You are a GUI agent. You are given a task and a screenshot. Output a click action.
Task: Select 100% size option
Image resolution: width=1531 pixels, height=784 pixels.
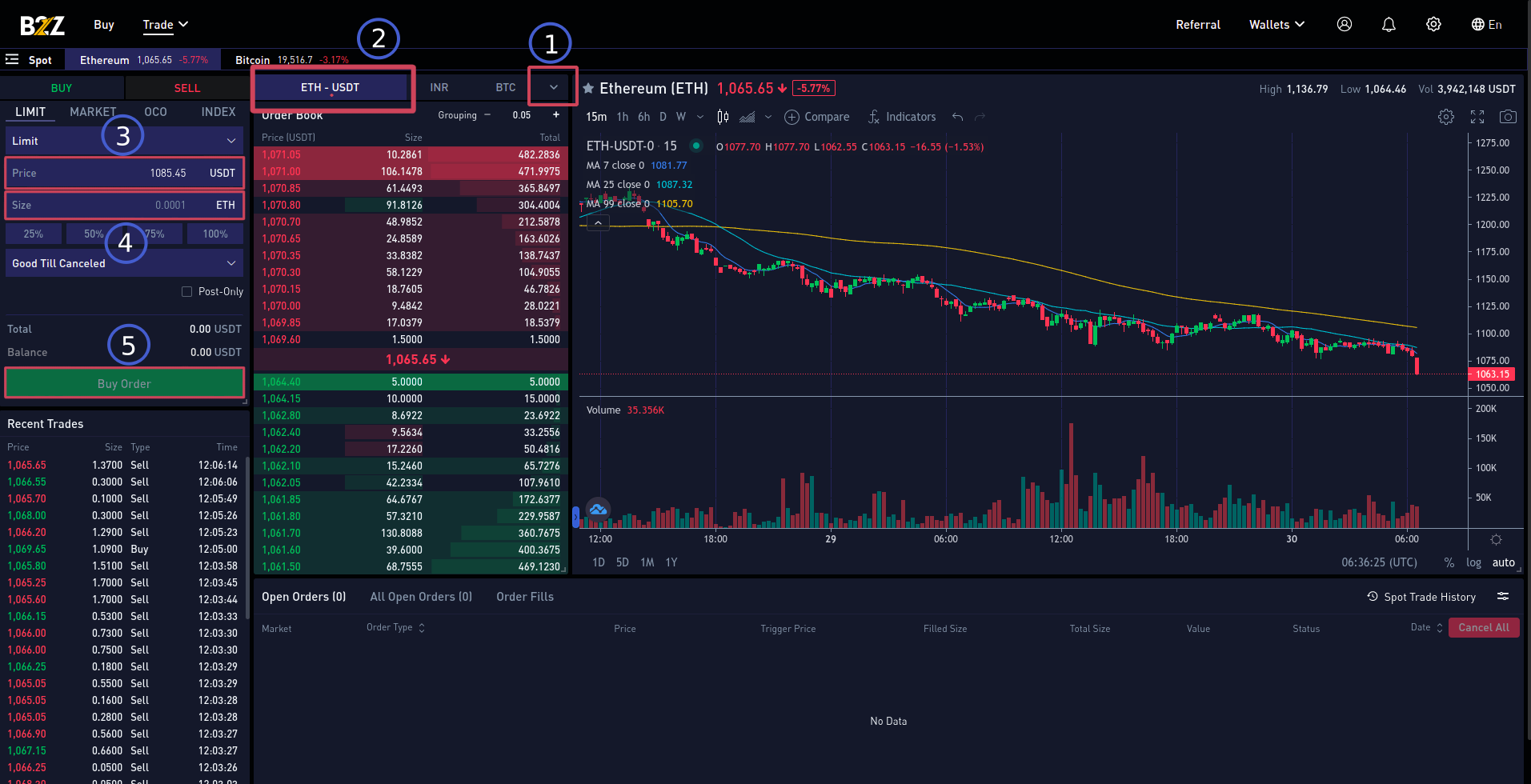(x=215, y=234)
